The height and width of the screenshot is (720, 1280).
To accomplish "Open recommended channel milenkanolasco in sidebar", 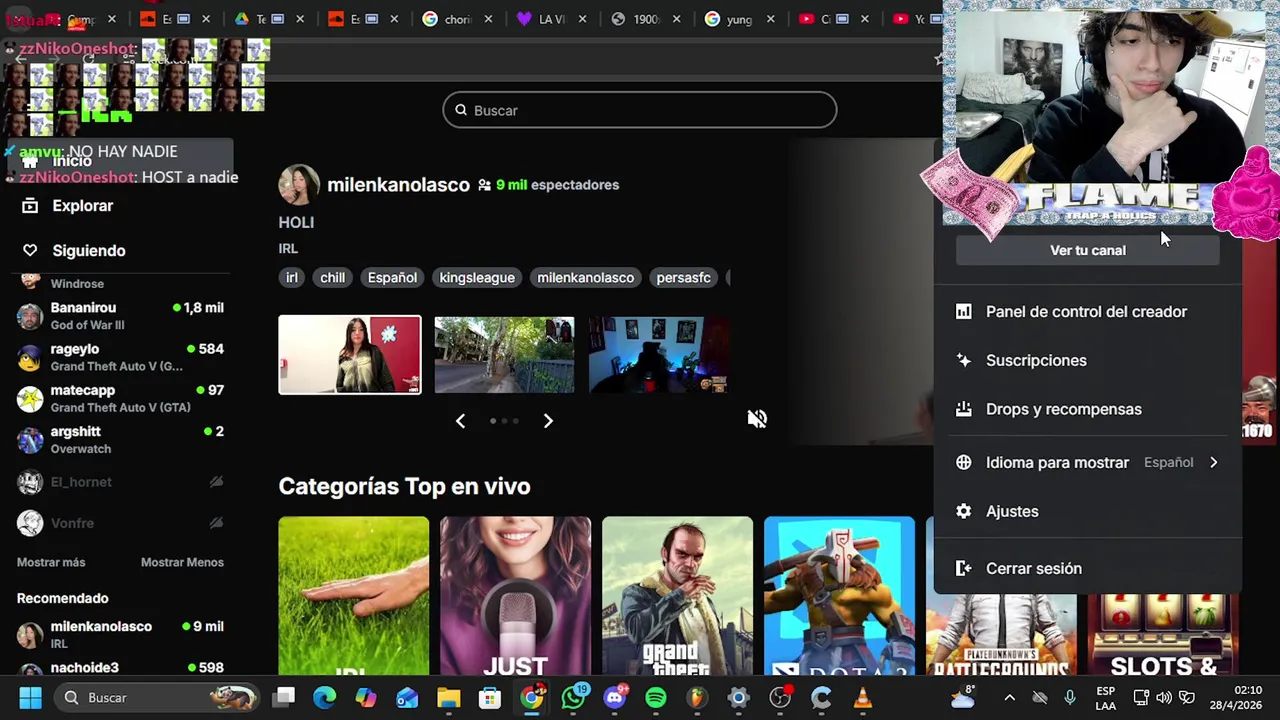I will [120, 635].
